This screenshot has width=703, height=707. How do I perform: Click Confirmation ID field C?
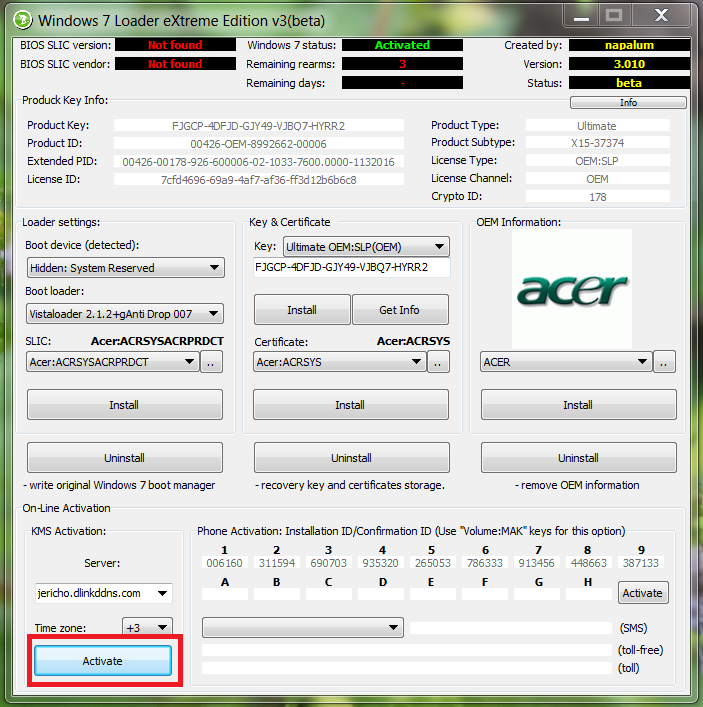pyautogui.click(x=329, y=594)
